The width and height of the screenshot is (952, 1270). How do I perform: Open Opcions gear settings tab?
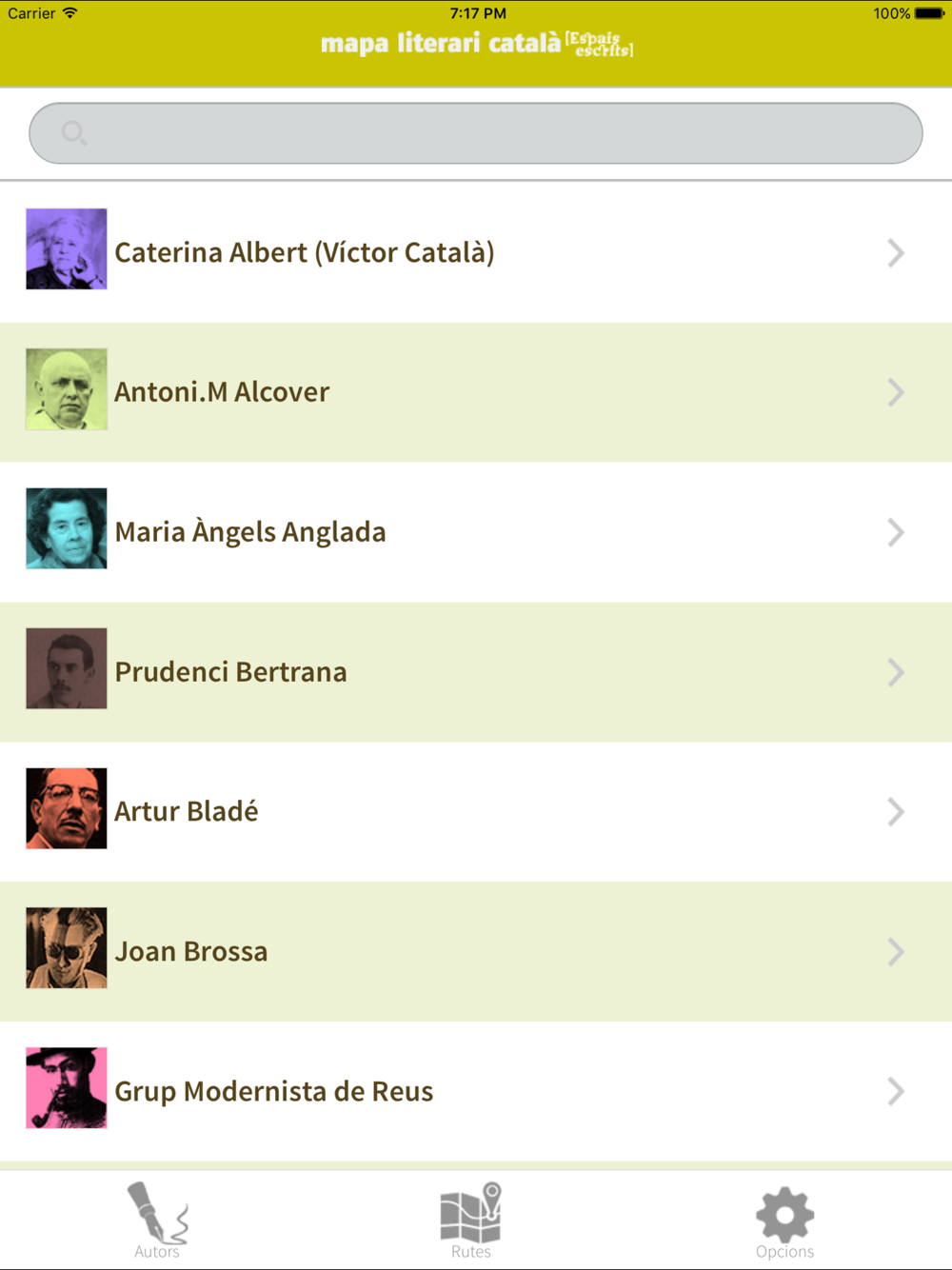pyautogui.click(x=784, y=1221)
